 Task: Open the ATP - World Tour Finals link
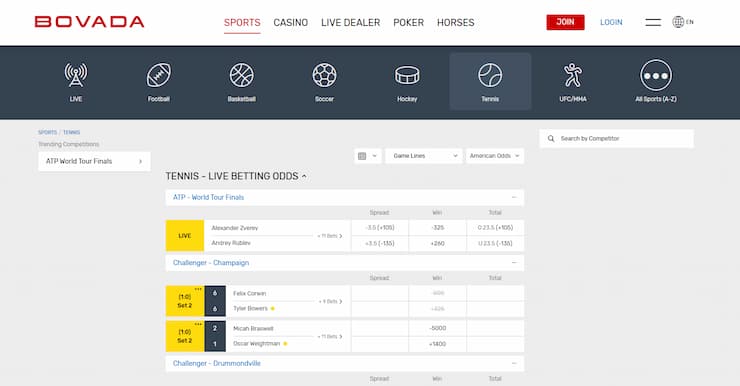pyautogui.click(x=208, y=197)
